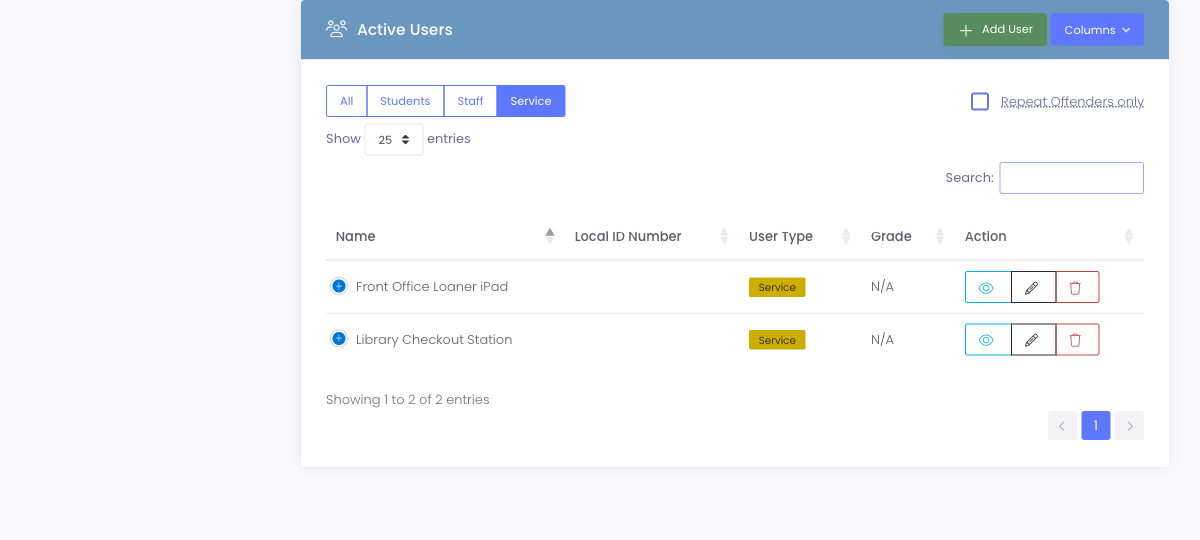Click the Library Checkout Station name

tap(434, 340)
